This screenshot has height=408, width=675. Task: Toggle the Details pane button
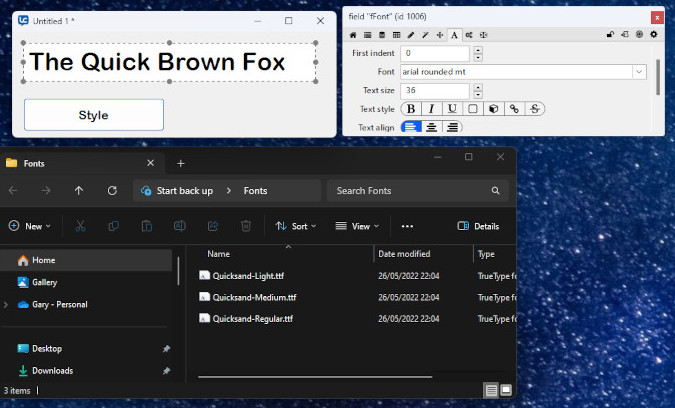[478, 226]
